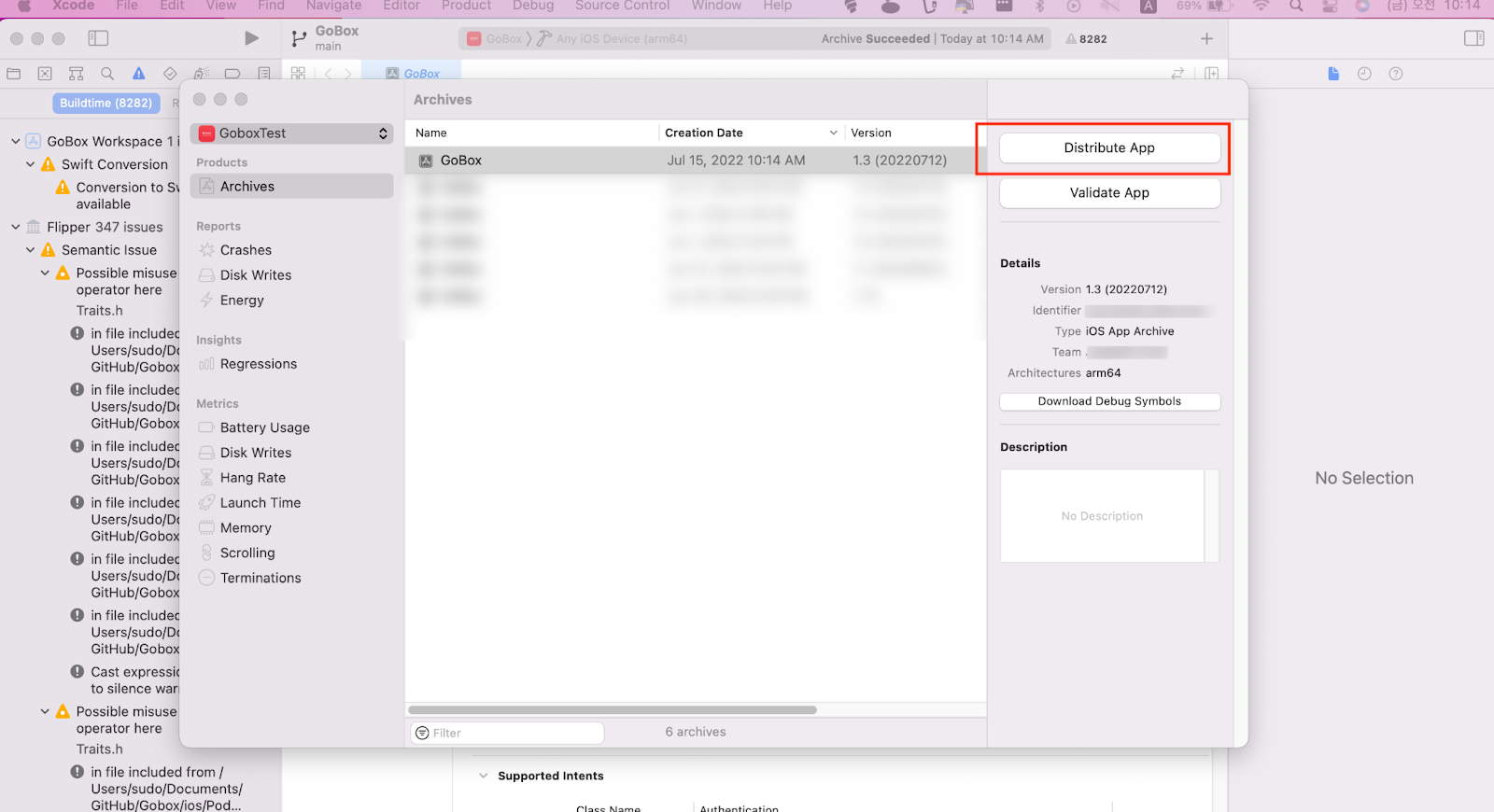Open the Crashes report
Image resolution: width=1494 pixels, height=812 pixels.
246,250
